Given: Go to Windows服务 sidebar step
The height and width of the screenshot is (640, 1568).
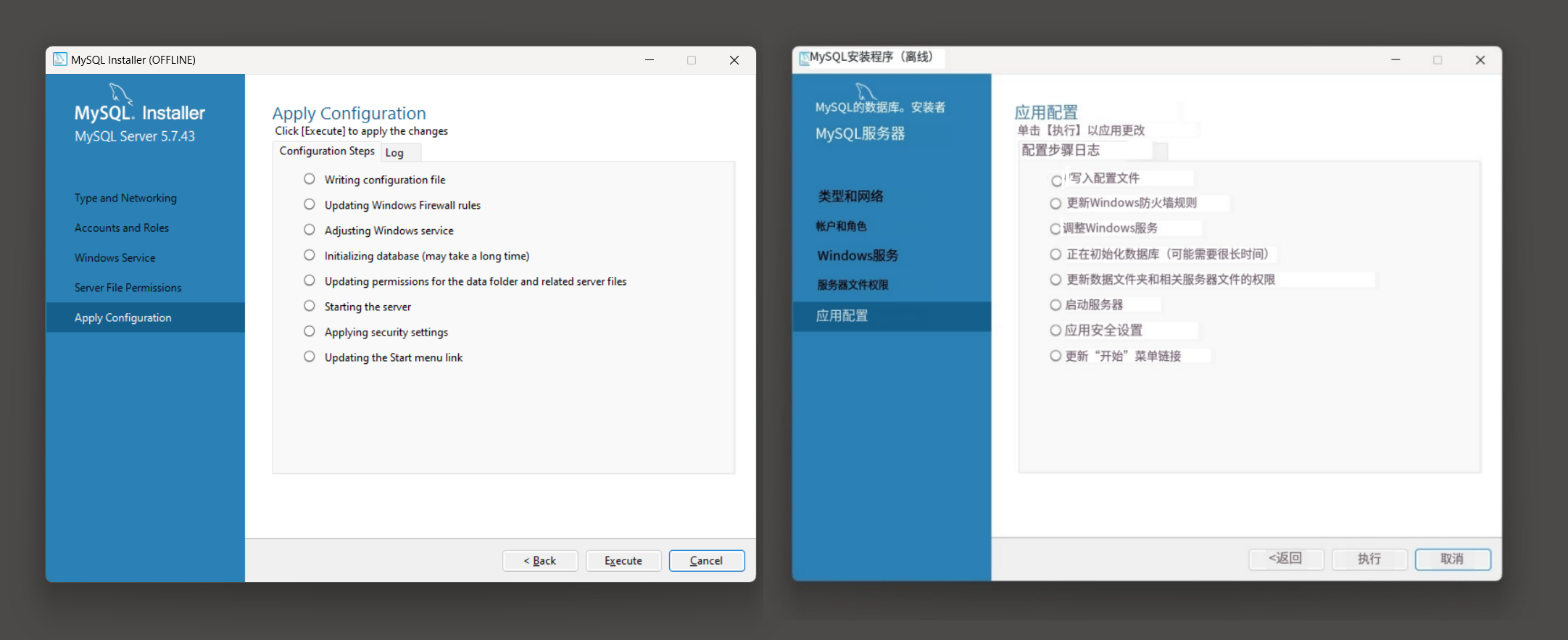Looking at the screenshot, I should tap(858, 255).
